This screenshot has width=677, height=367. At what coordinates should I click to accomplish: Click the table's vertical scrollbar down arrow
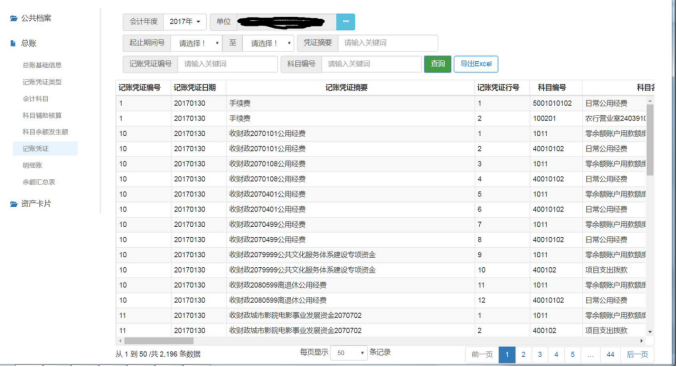[x=650, y=332]
